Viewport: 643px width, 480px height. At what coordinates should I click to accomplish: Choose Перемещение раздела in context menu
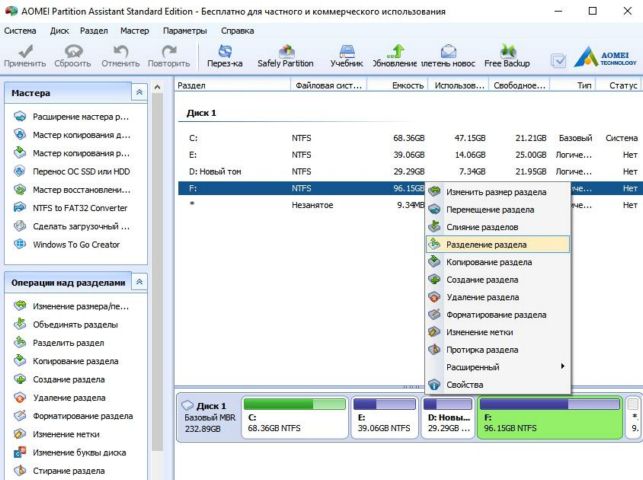click(x=498, y=209)
